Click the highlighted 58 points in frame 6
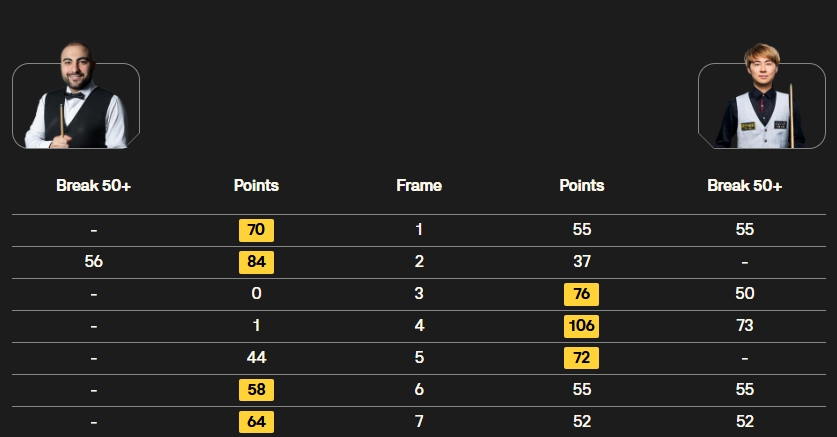The width and height of the screenshot is (837, 437). pos(256,390)
